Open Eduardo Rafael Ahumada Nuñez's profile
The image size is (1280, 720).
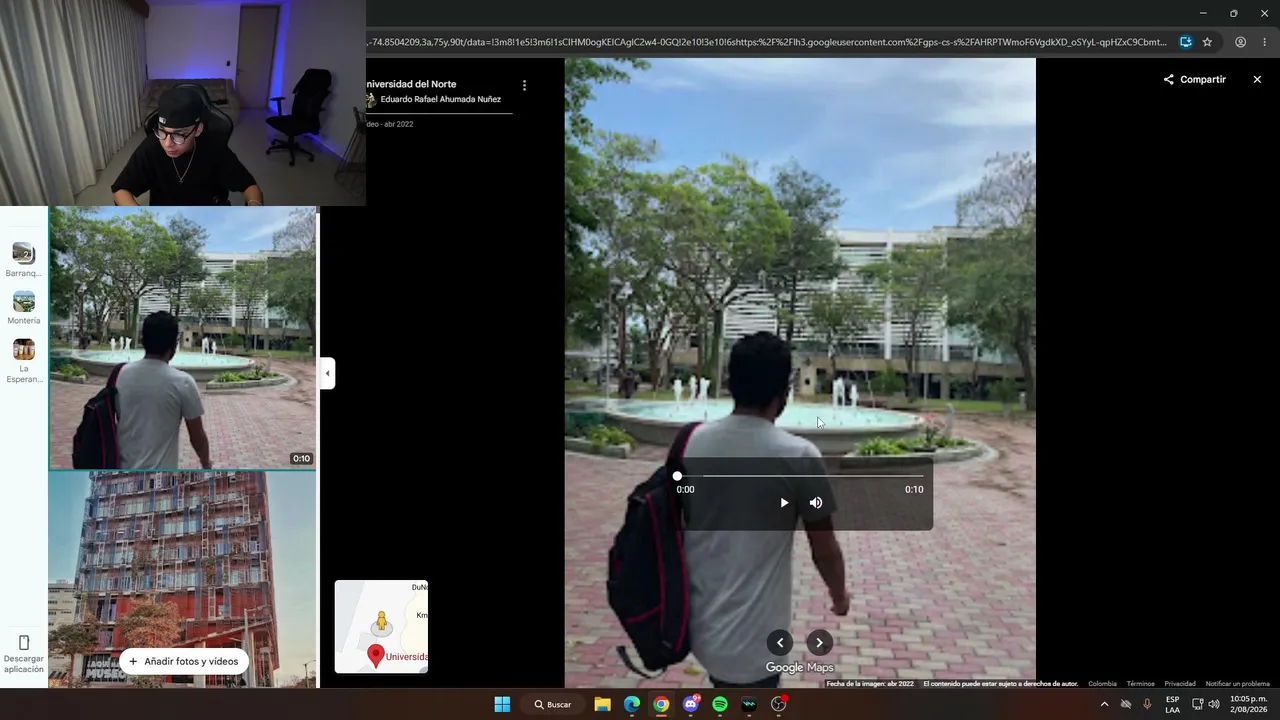pos(440,99)
